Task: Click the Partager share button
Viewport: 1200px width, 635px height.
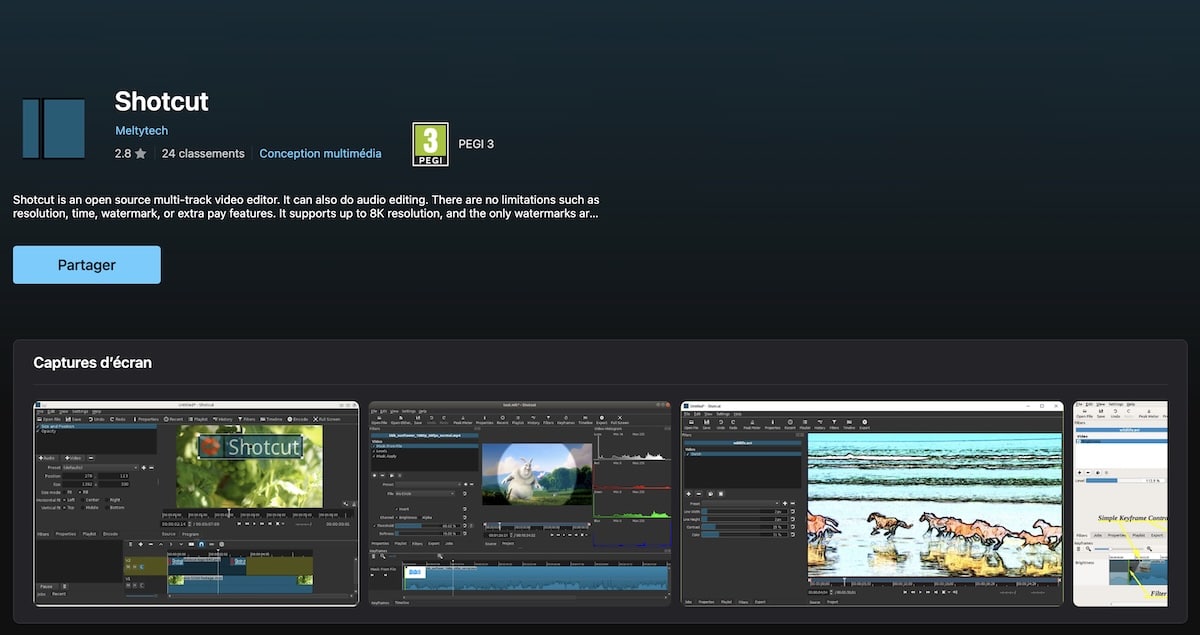Action: [x=87, y=265]
